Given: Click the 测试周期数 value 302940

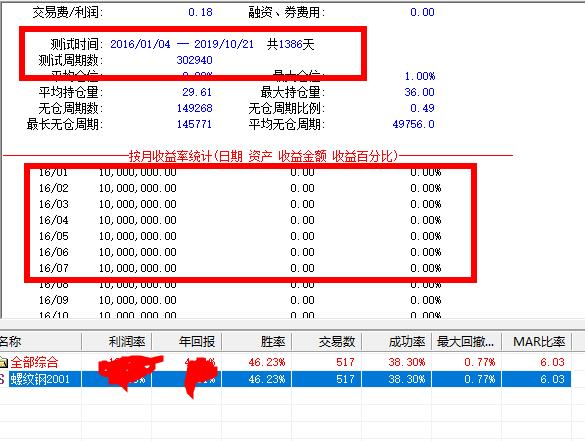Looking at the screenshot, I should point(194,60).
